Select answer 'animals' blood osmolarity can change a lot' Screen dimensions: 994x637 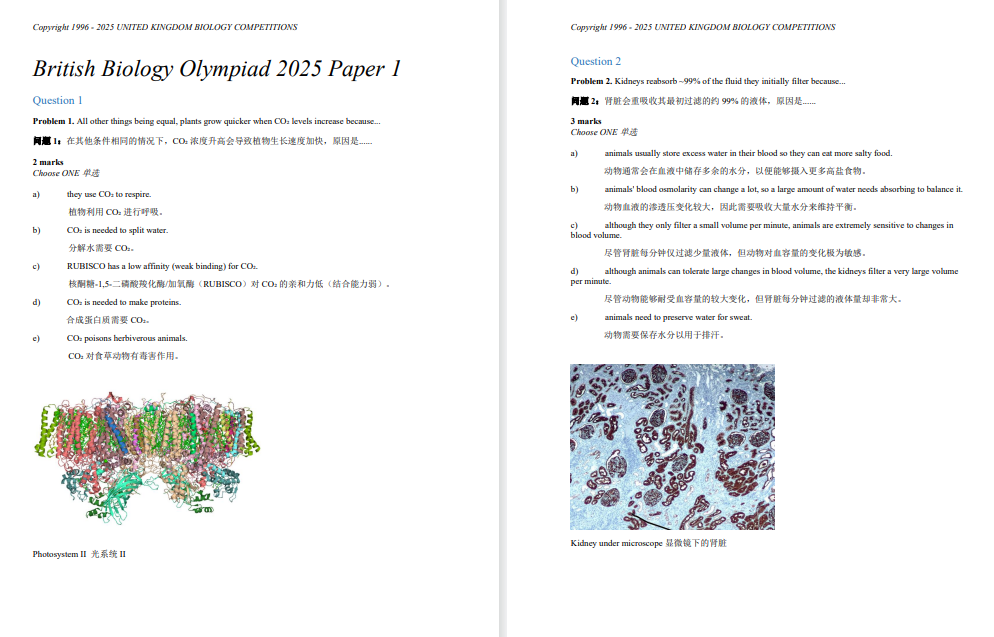783,189
